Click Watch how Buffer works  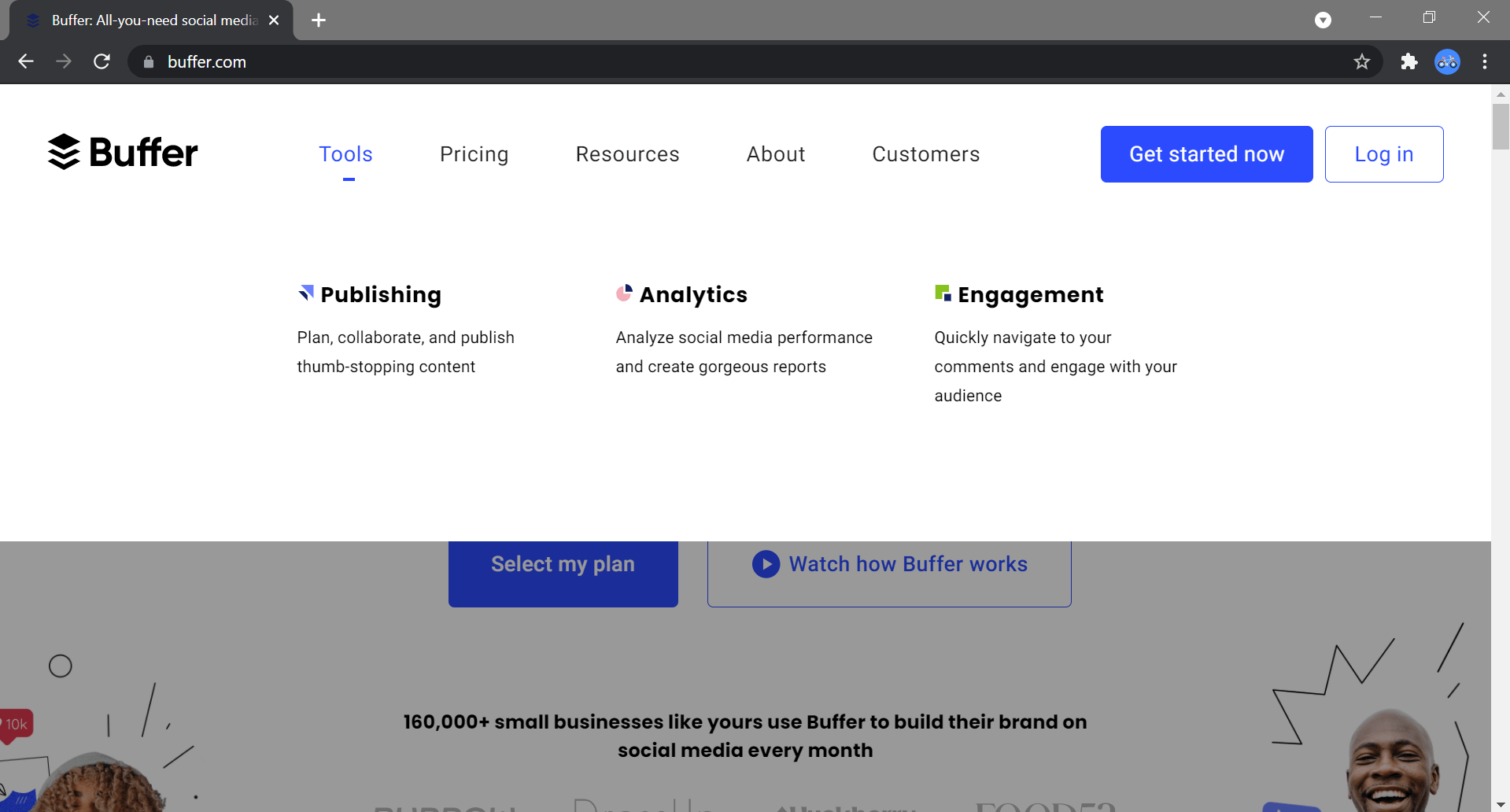point(889,574)
